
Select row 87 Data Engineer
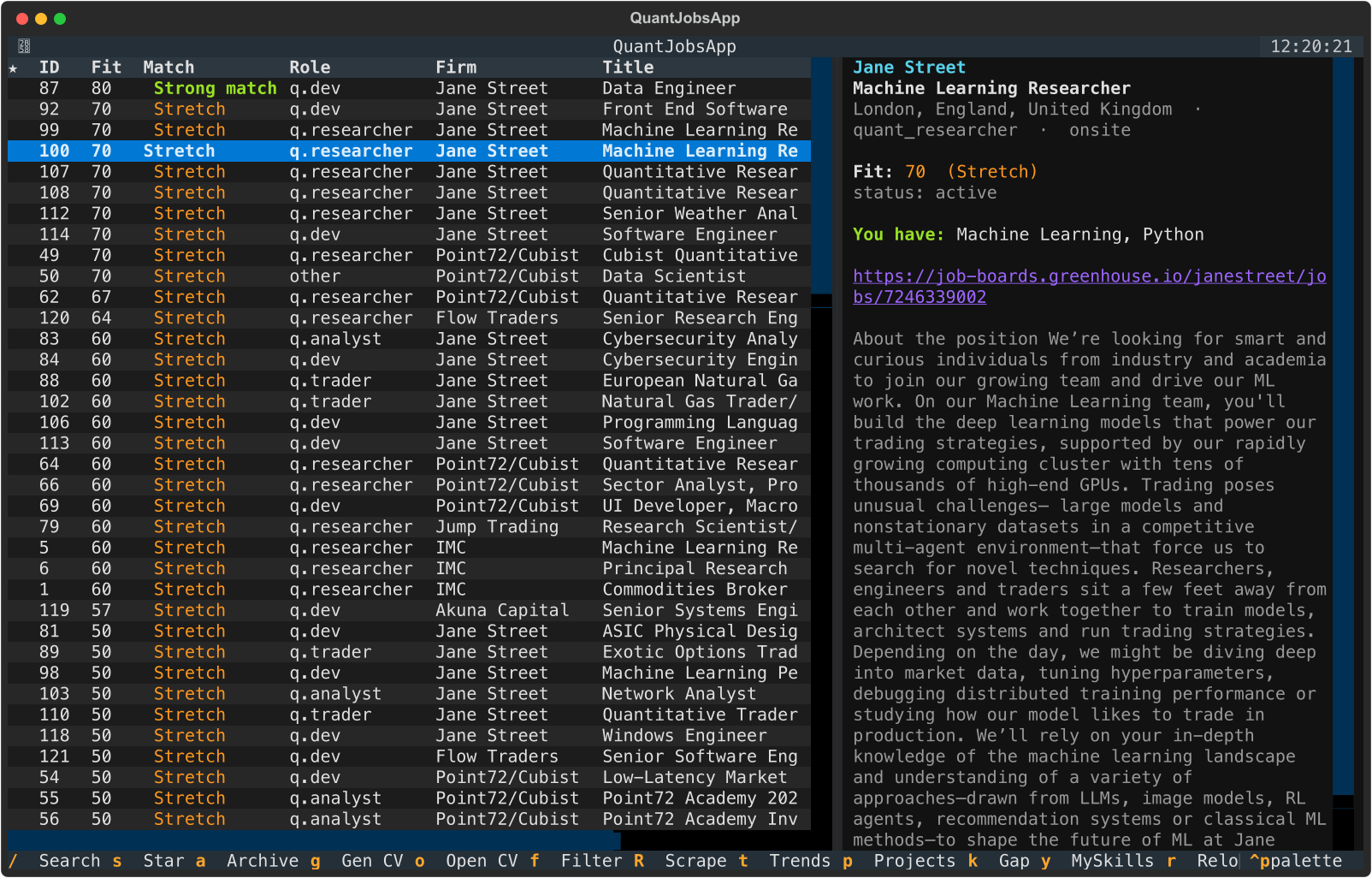click(x=409, y=88)
